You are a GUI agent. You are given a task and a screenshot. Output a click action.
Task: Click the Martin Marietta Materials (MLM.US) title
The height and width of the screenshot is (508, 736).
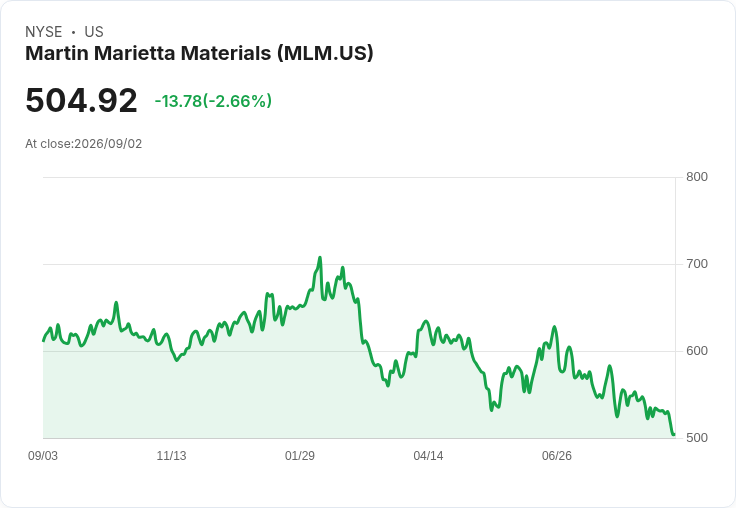(x=199, y=53)
